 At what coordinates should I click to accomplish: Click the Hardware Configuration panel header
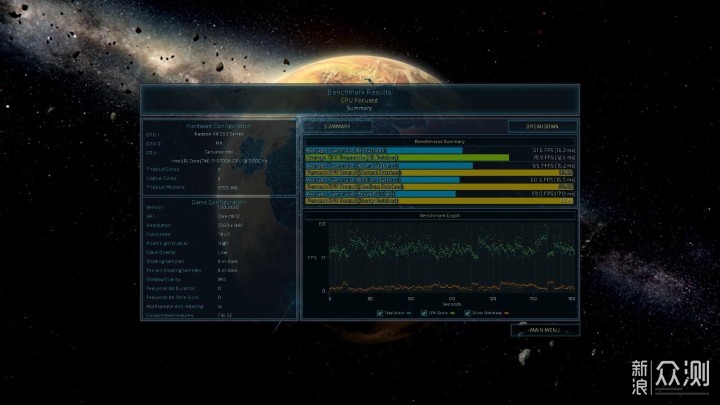(x=219, y=126)
